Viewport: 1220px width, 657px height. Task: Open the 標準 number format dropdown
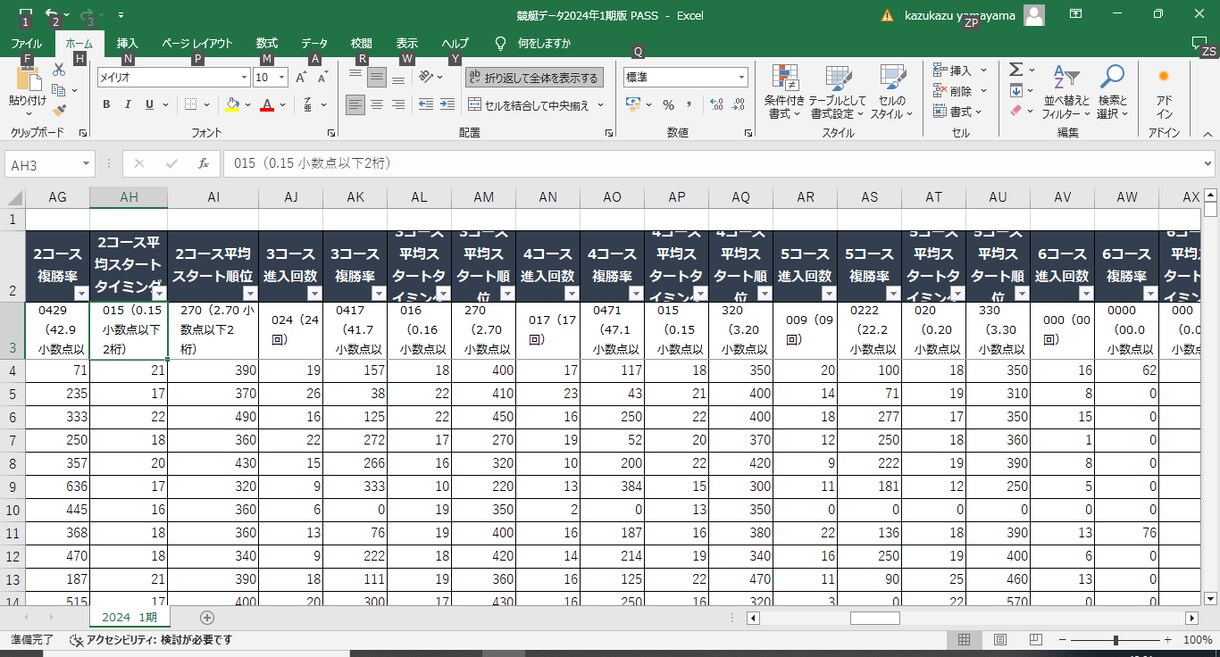[x=742, y=77]
